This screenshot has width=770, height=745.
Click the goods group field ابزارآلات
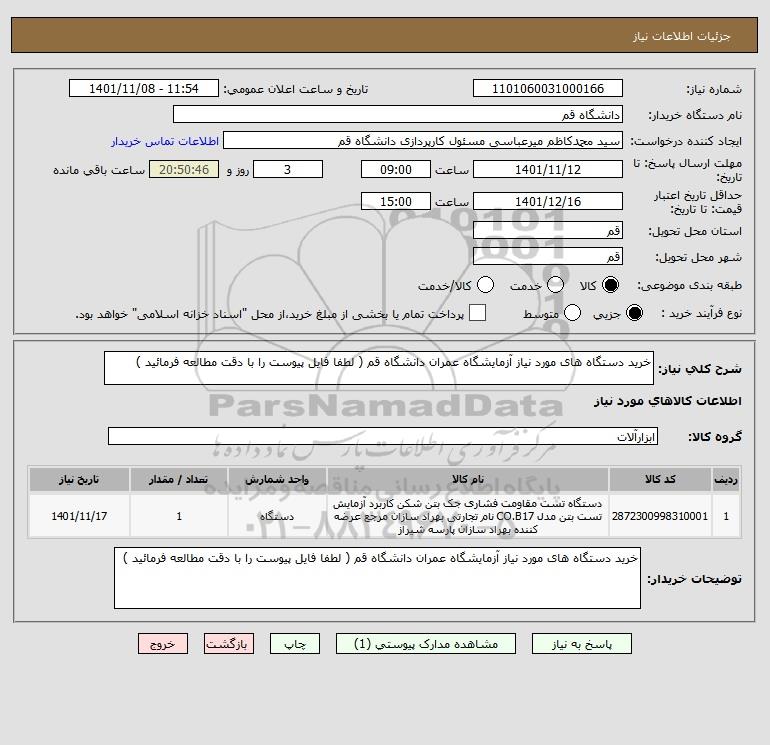[x=383, y=436]
